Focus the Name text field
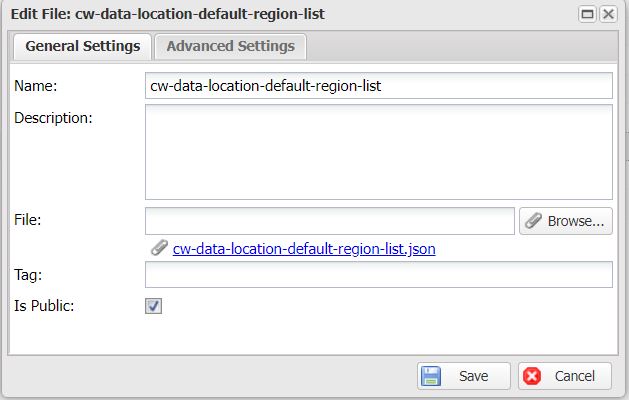The image size is (629, 400). tap(378, 86)
